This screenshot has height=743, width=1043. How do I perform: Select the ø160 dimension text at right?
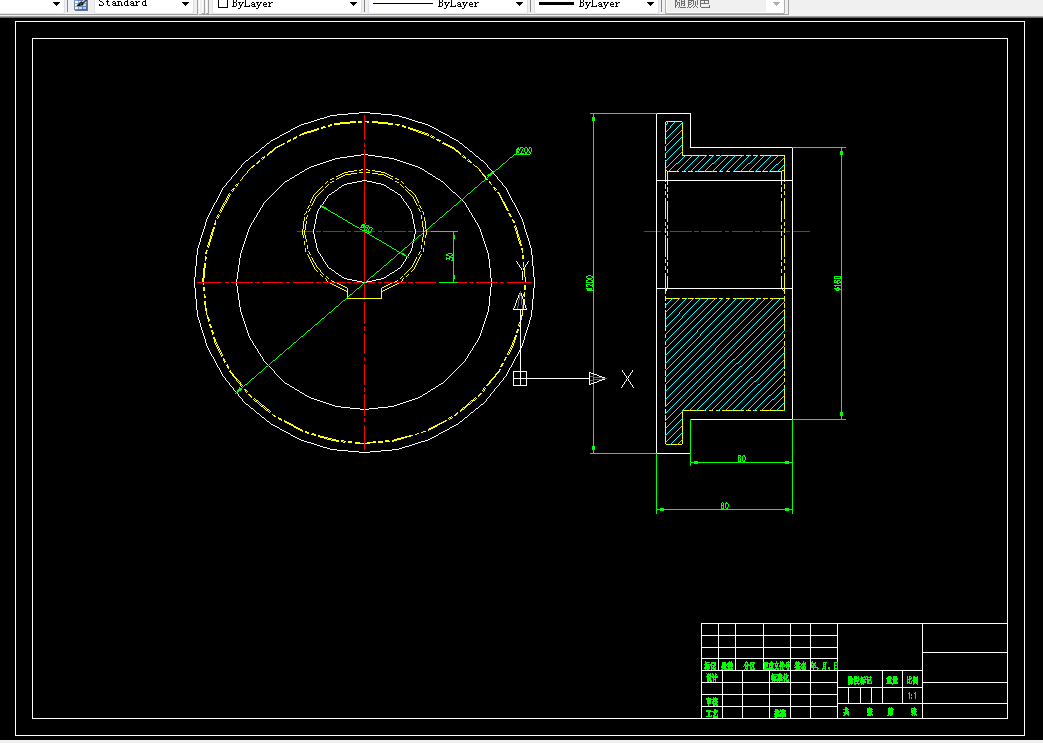pyautogui.click(x=837, y=283)
